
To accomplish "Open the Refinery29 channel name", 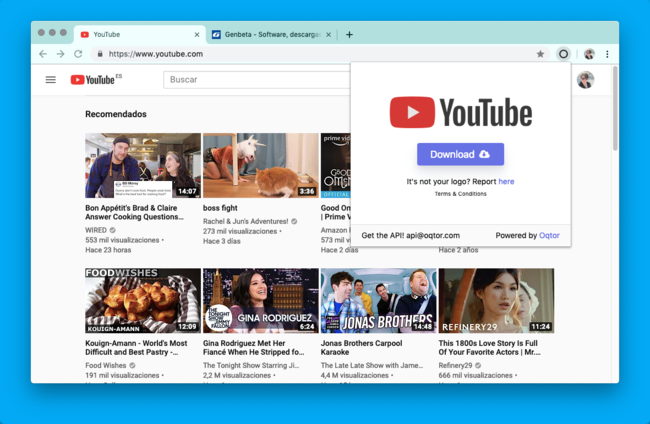I will (455, 365).
